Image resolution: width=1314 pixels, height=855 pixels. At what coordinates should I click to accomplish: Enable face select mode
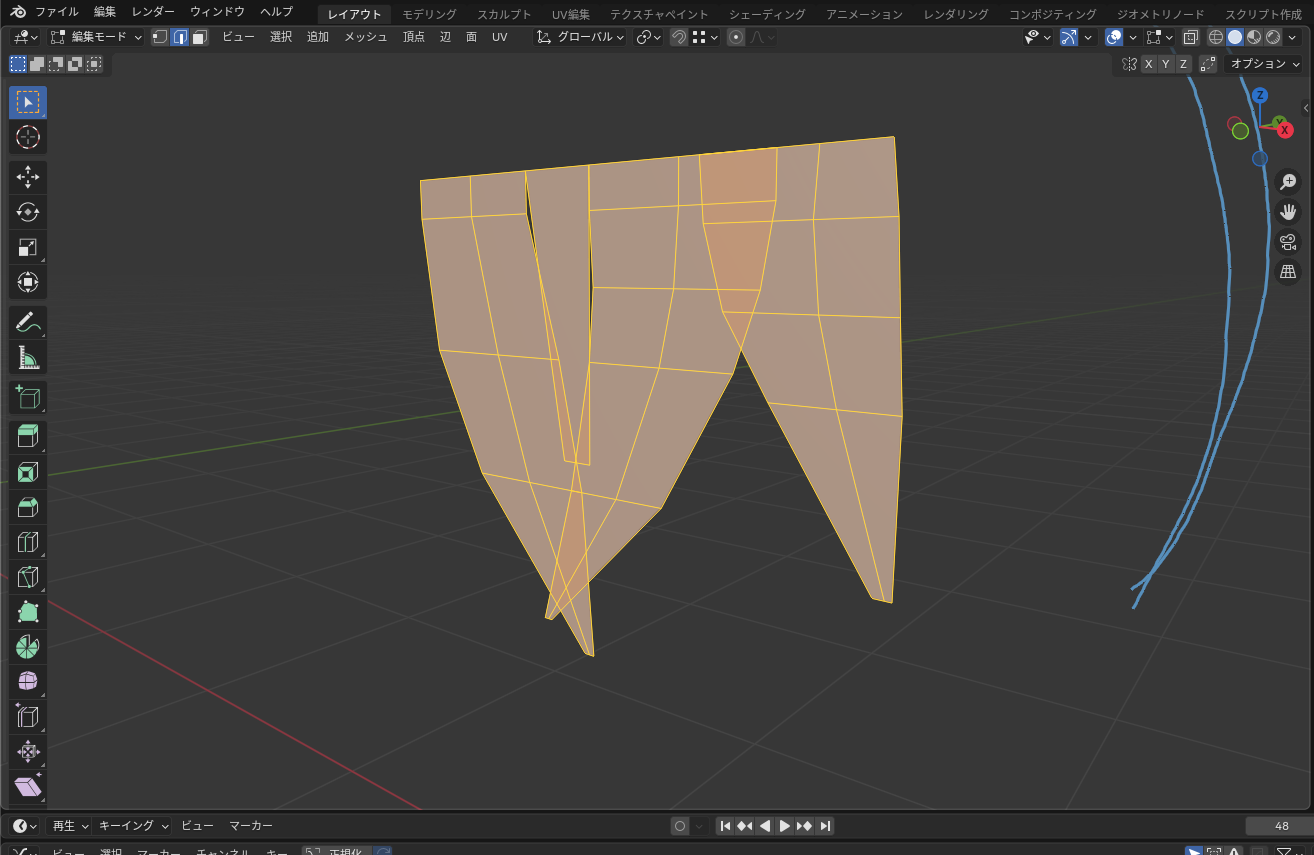tap(199, 37)
